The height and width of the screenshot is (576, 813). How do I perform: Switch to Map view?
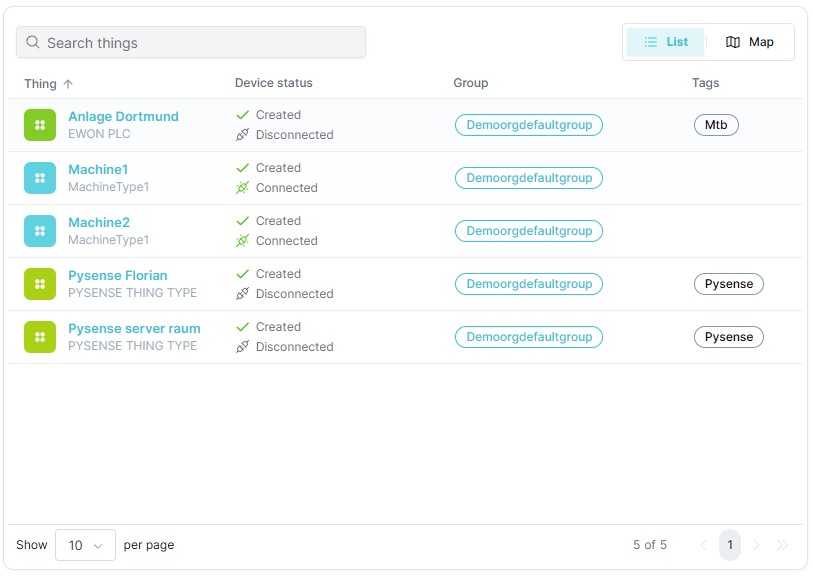(x=749, y=42)
